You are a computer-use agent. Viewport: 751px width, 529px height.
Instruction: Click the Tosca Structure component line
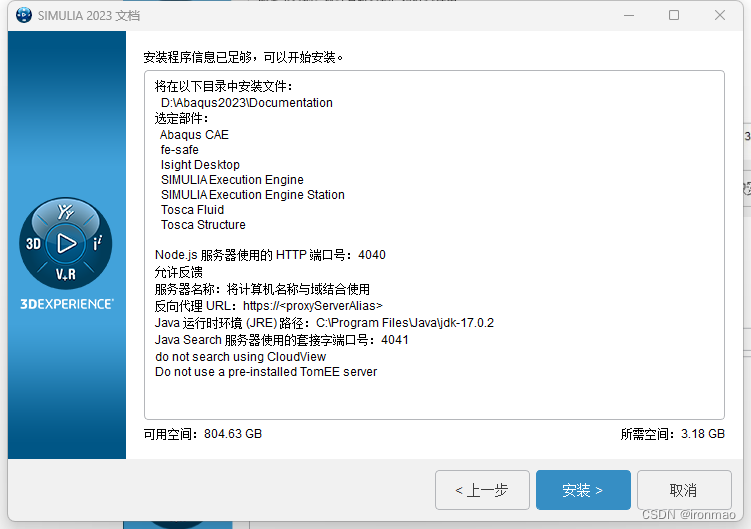(203, 225)
